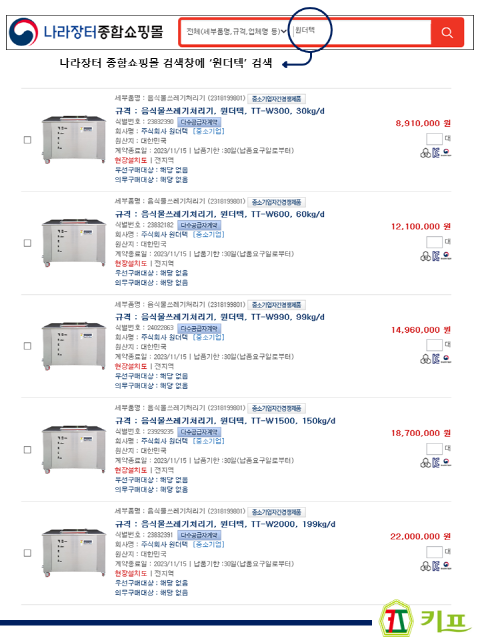Click the 주식회사 원더텍 company link for TT-W990
Viewport: 480px width, 640px height.
pos(164,337)
